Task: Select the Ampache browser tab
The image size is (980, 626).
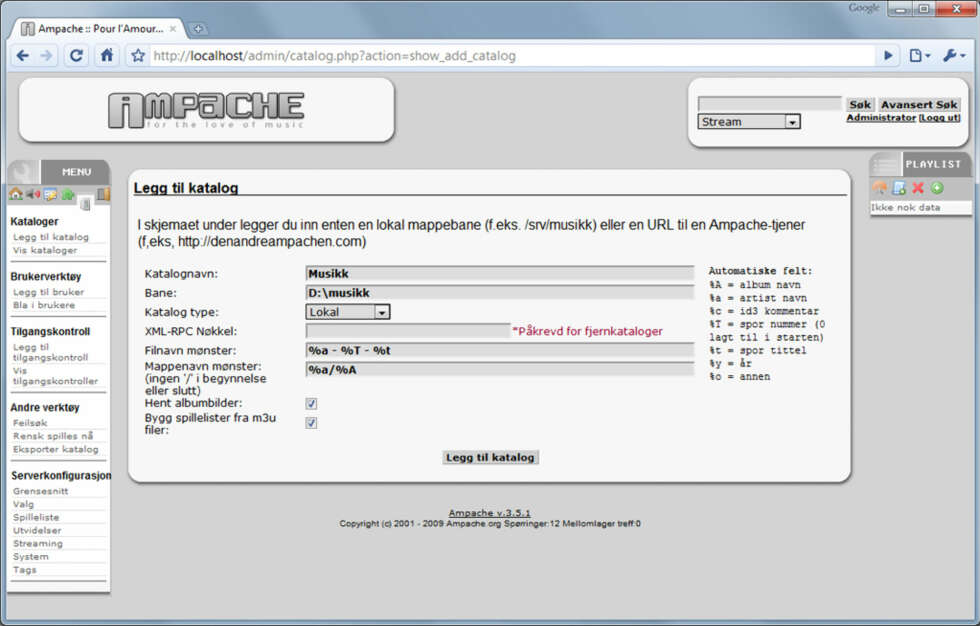Action: point(100,29)
